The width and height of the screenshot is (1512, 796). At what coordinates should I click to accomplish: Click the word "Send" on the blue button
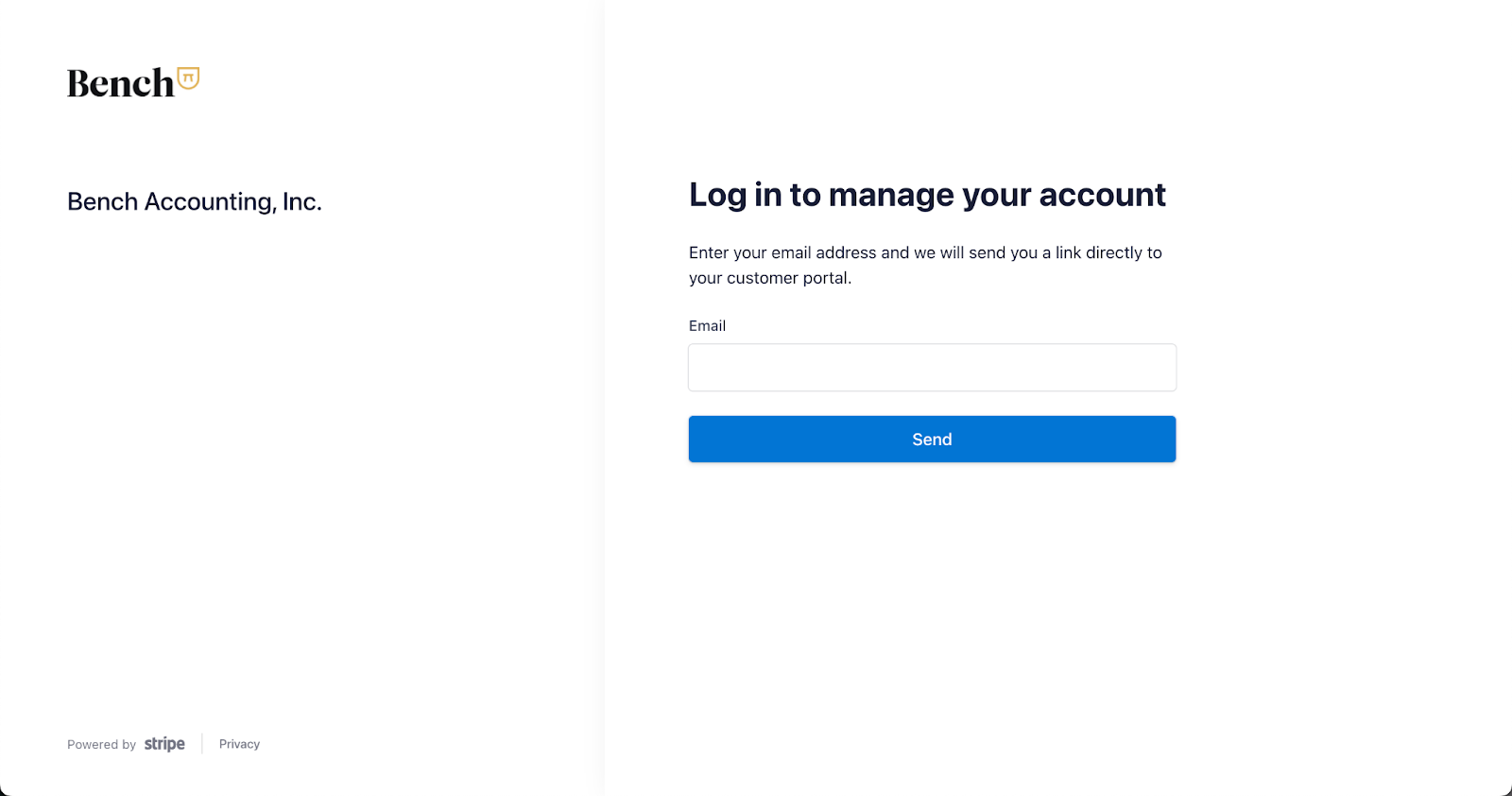[x=932, y=440]
